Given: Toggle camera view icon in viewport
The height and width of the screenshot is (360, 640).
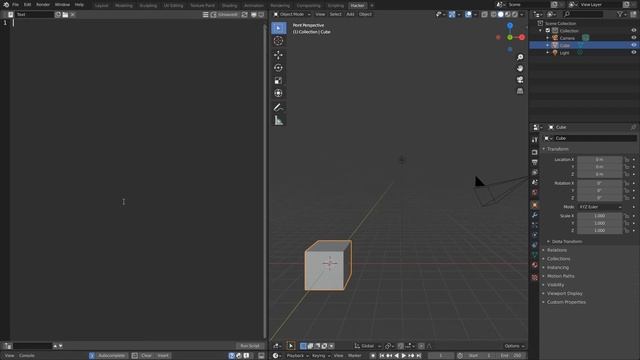Looking at the screenshot, I should [520, 80].
